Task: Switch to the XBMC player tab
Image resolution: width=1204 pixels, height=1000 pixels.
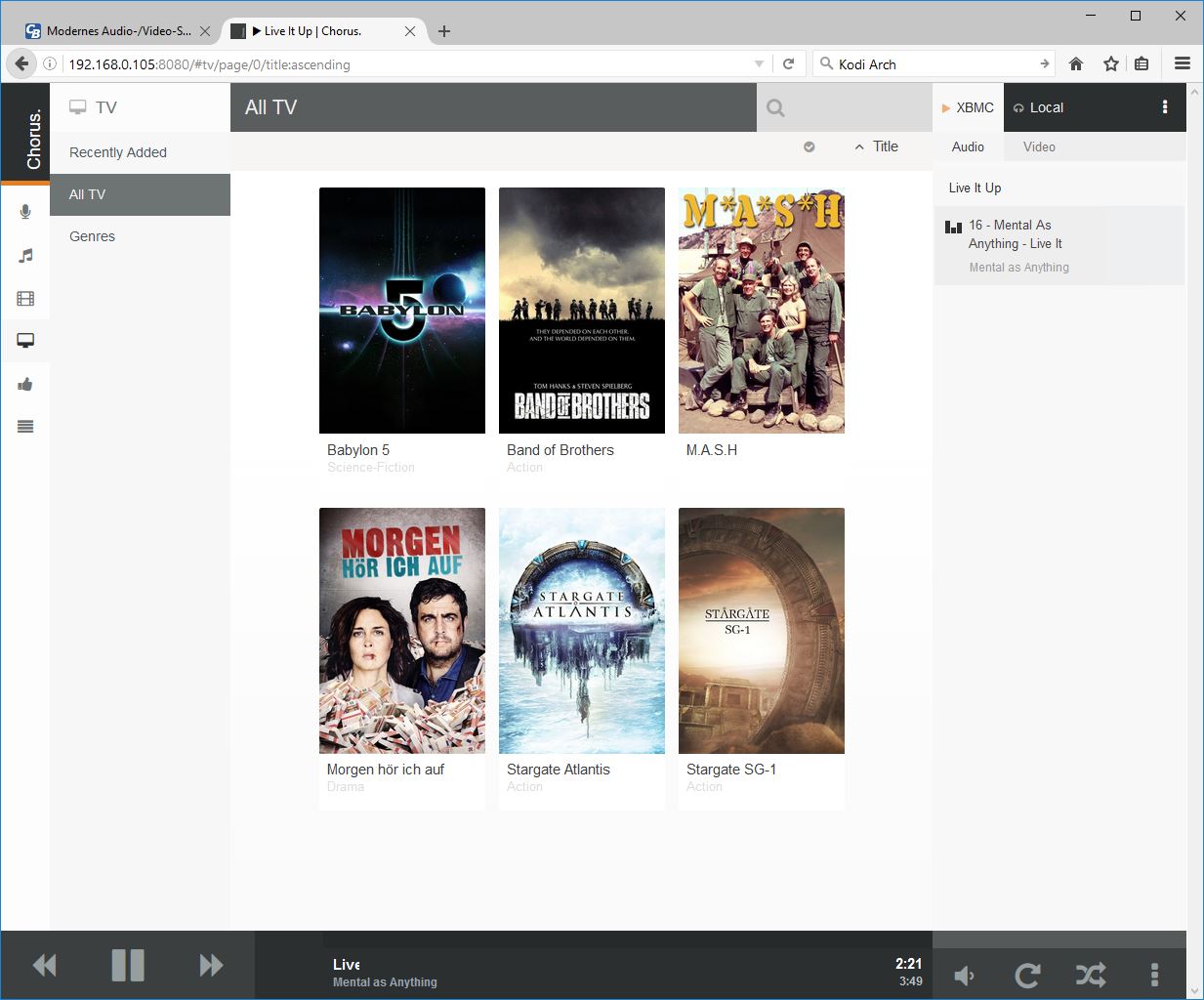Action: click(x=968, y=107)
